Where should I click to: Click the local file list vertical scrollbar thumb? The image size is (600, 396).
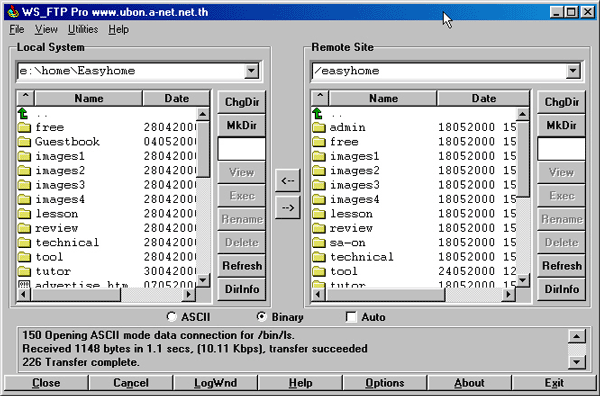click(x=203, y=149)
